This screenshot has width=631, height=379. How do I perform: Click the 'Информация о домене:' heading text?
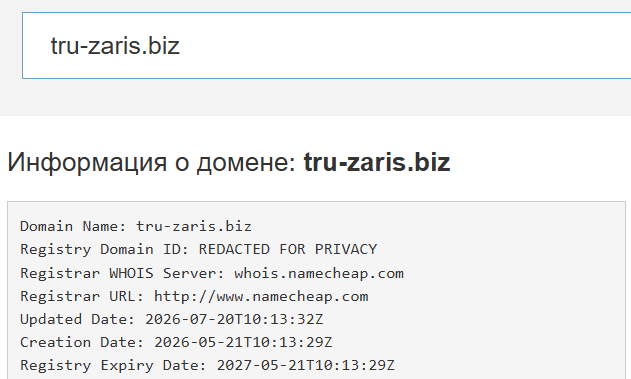coord(152,163)
